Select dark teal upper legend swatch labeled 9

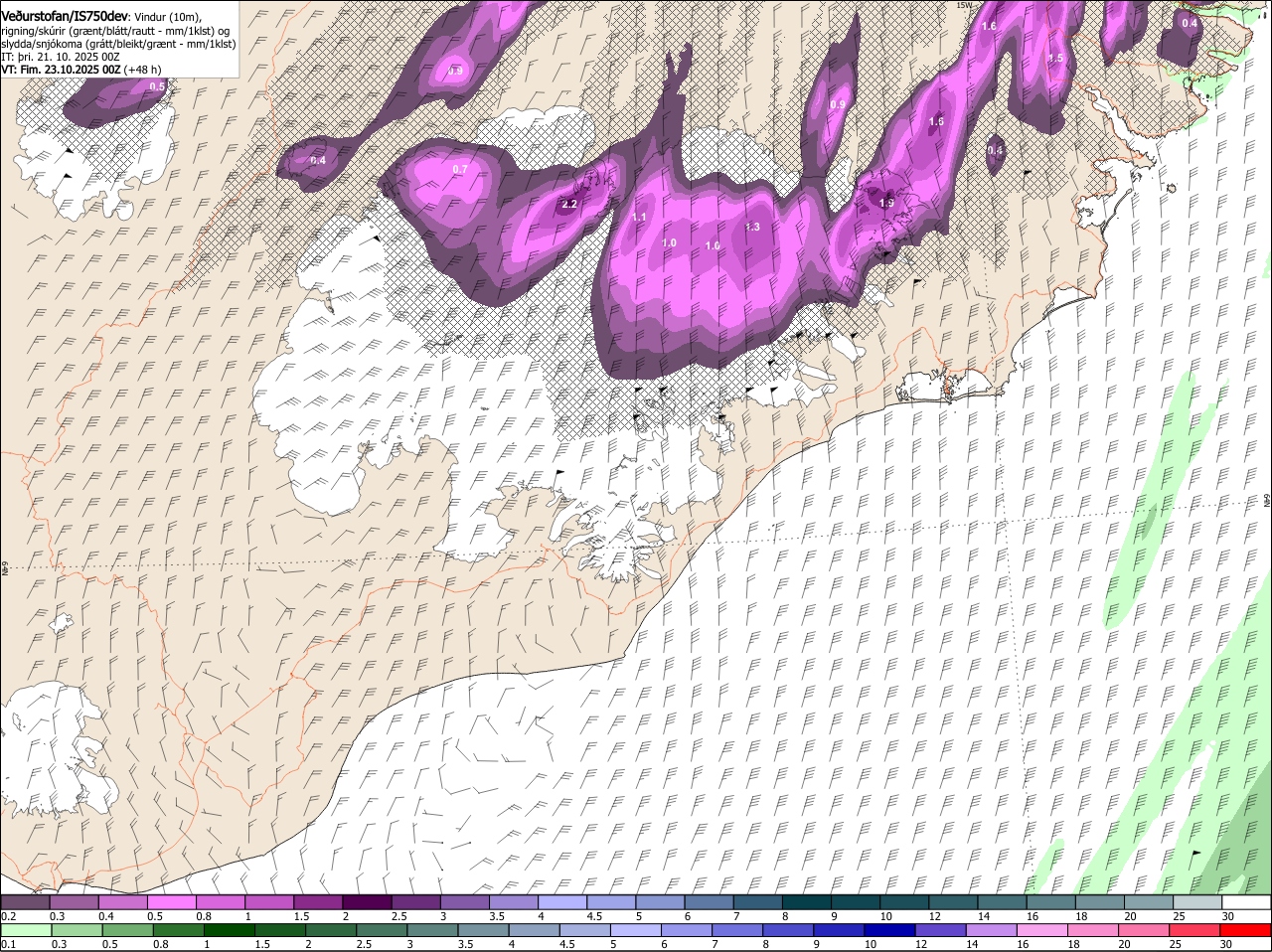coord(856,902)
